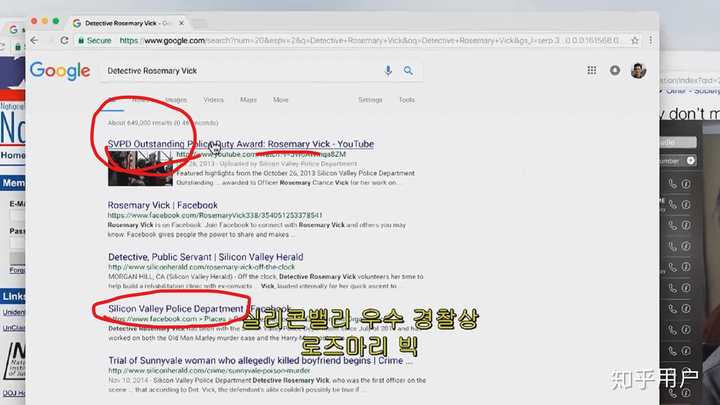Switch to the Images results tab

176,100
